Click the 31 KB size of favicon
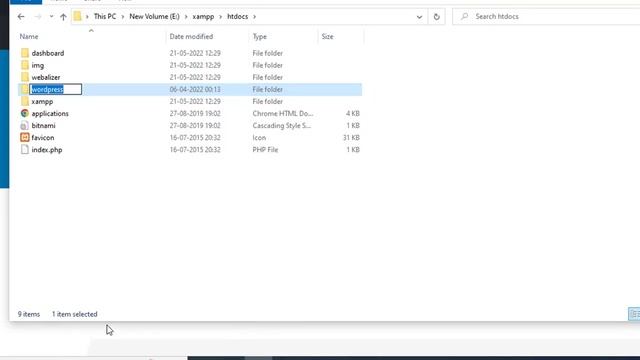Image resolution: width=640 pixels, height=360 pixels. pos(351,138)
